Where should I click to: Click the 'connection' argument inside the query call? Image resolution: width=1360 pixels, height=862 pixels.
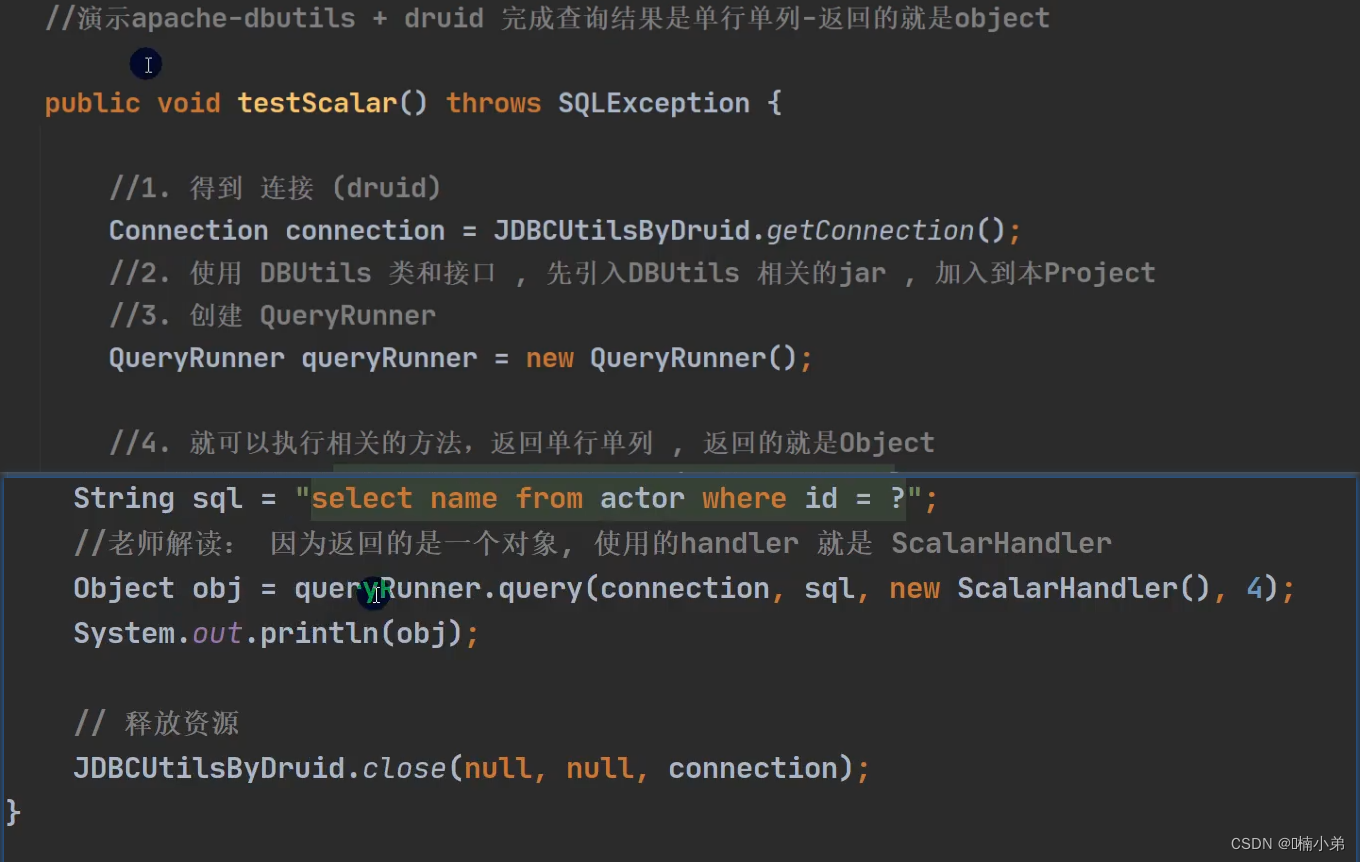click(685, 588)
